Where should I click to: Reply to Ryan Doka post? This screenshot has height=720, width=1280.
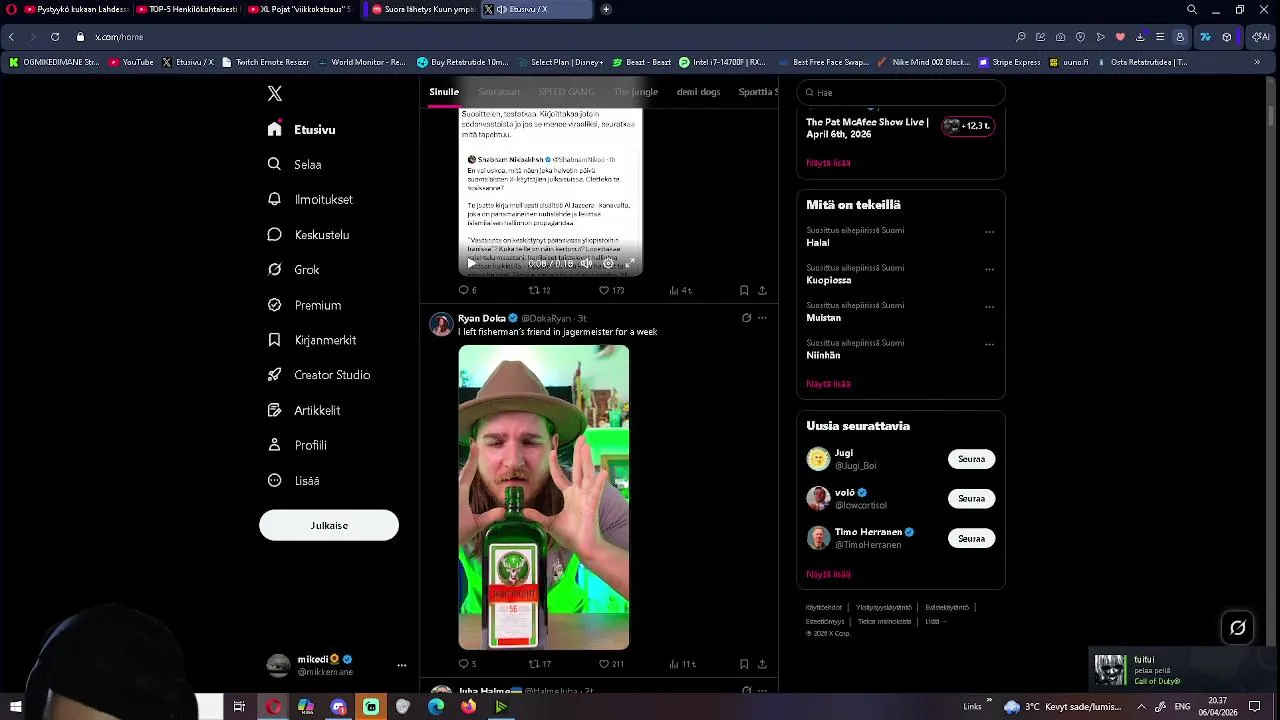coord(467,664)
